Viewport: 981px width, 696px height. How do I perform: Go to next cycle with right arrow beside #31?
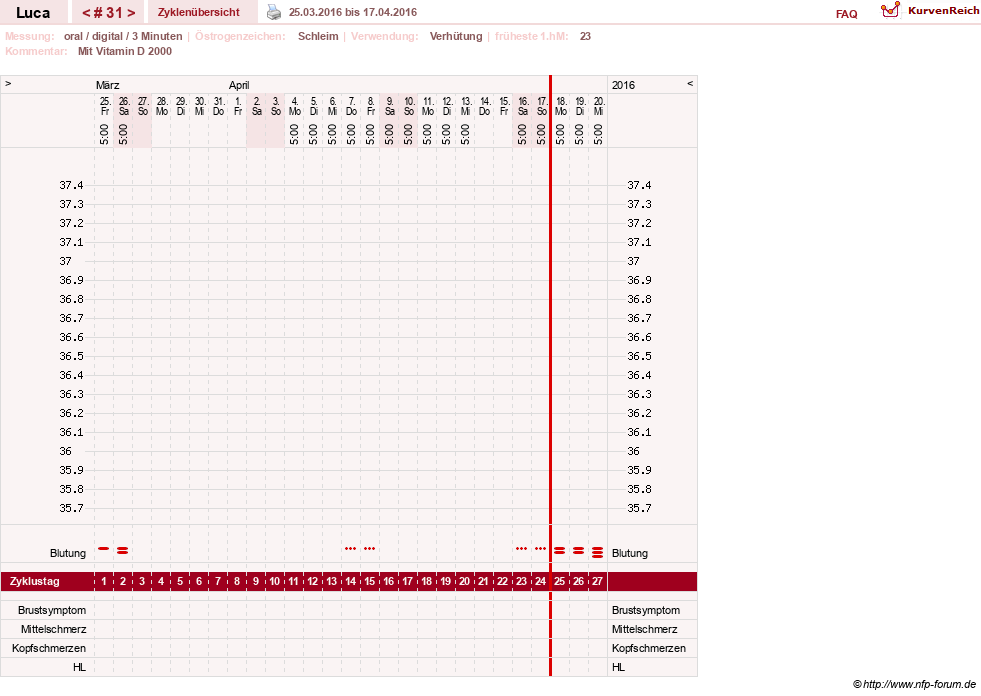tap(131, 13)
